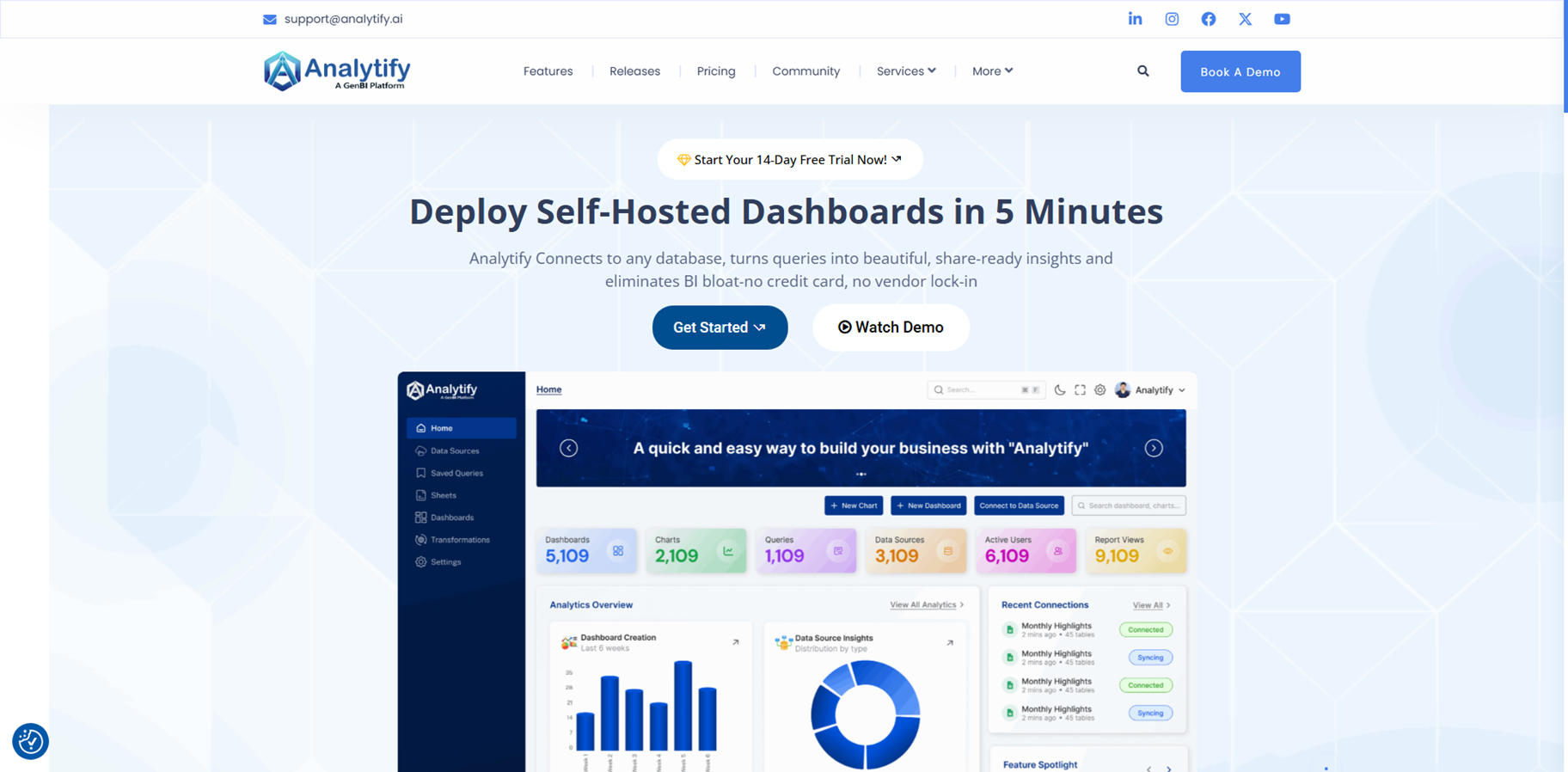
Task: Click the Get Started button
Action: click(x=720, y=328)
